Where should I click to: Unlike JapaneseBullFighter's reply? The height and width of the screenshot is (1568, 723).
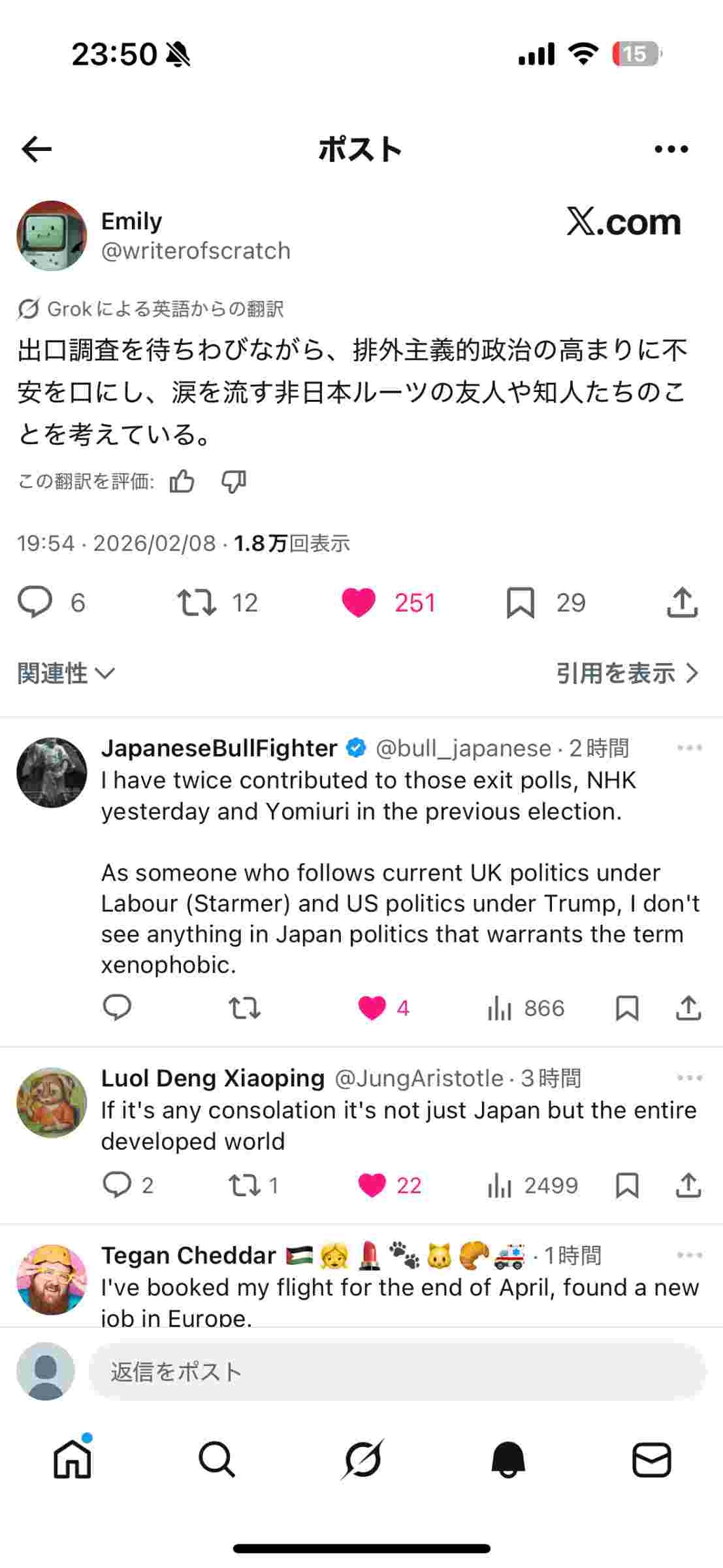tap(372, 1008)
